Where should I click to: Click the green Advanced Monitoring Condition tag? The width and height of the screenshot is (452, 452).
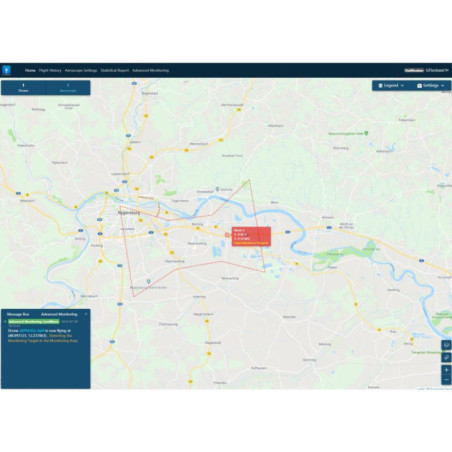pyautogui.click(x=34, y=322)
